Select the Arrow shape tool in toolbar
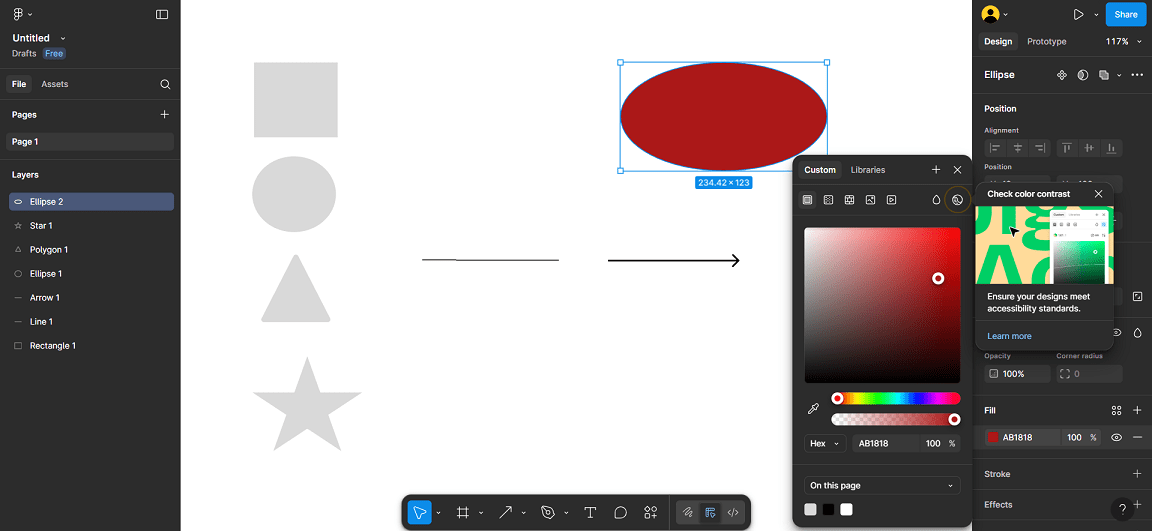1152x531 pixels. [505, 513]
